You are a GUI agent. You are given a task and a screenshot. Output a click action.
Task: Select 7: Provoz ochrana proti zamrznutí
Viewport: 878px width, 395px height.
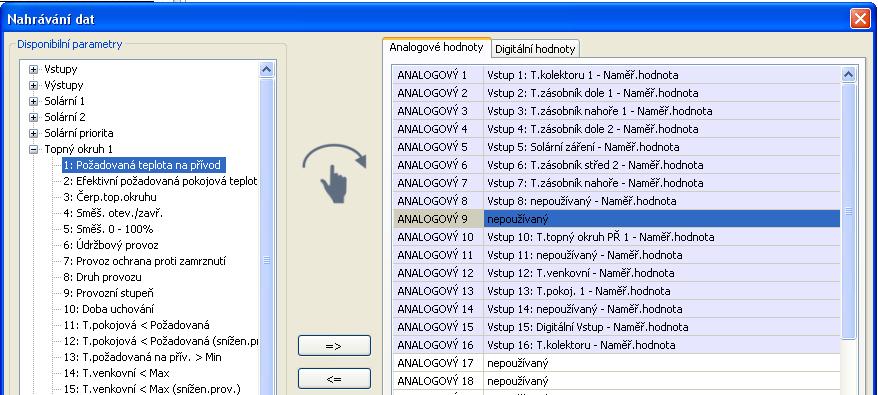pos(144,261)
